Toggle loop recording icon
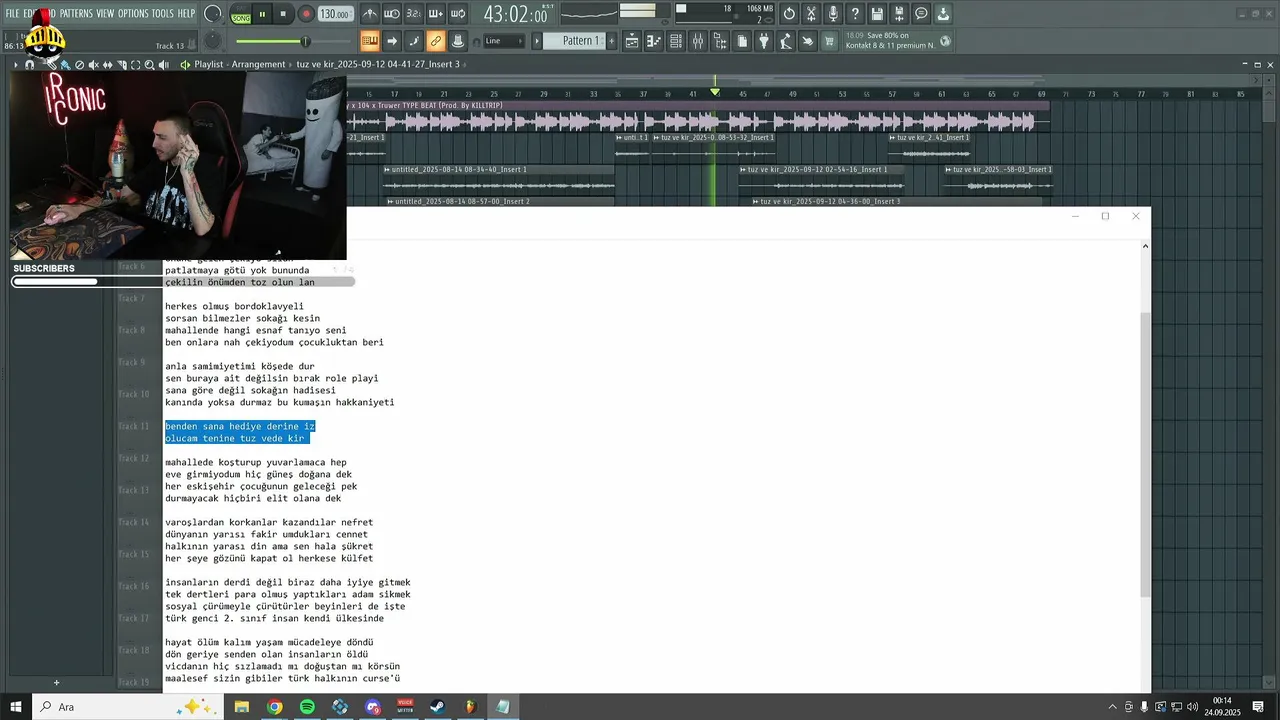The image size is (1280, 720). (458, 14)
